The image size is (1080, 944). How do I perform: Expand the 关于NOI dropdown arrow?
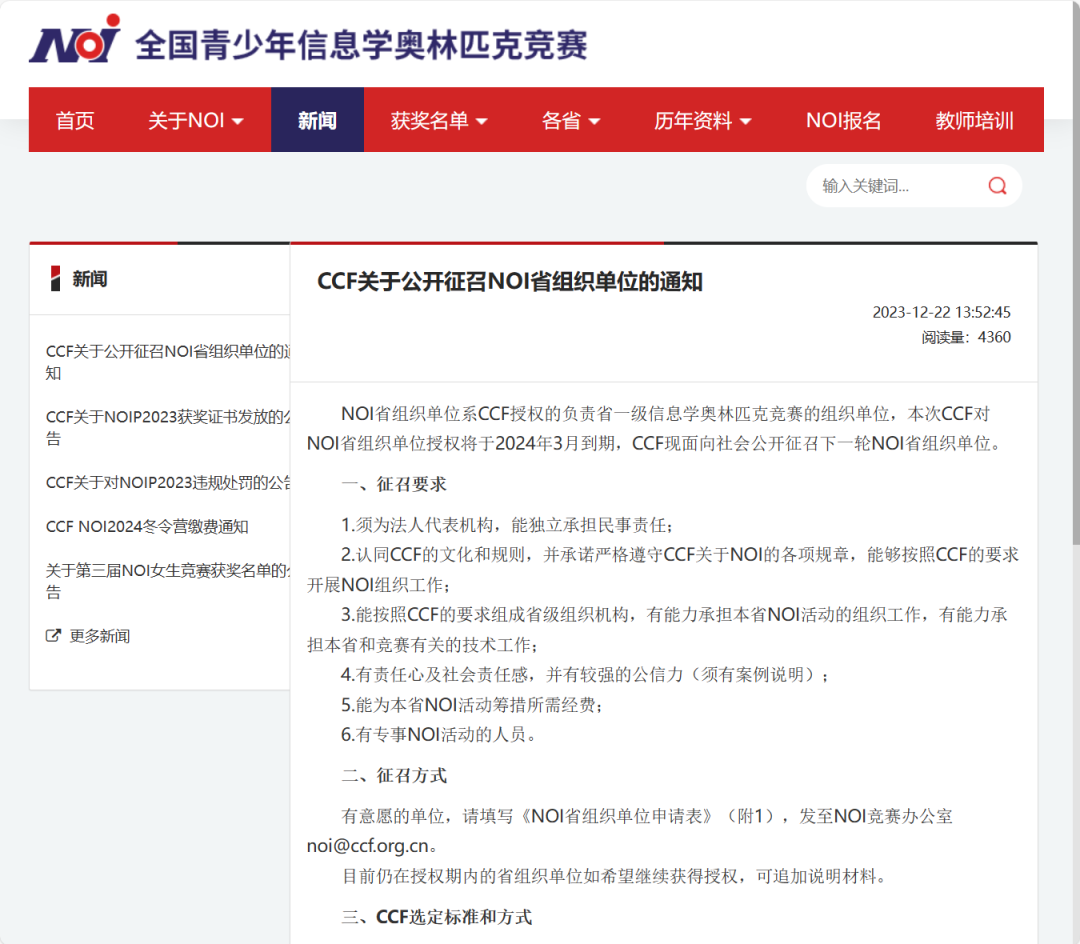(238, 122)
